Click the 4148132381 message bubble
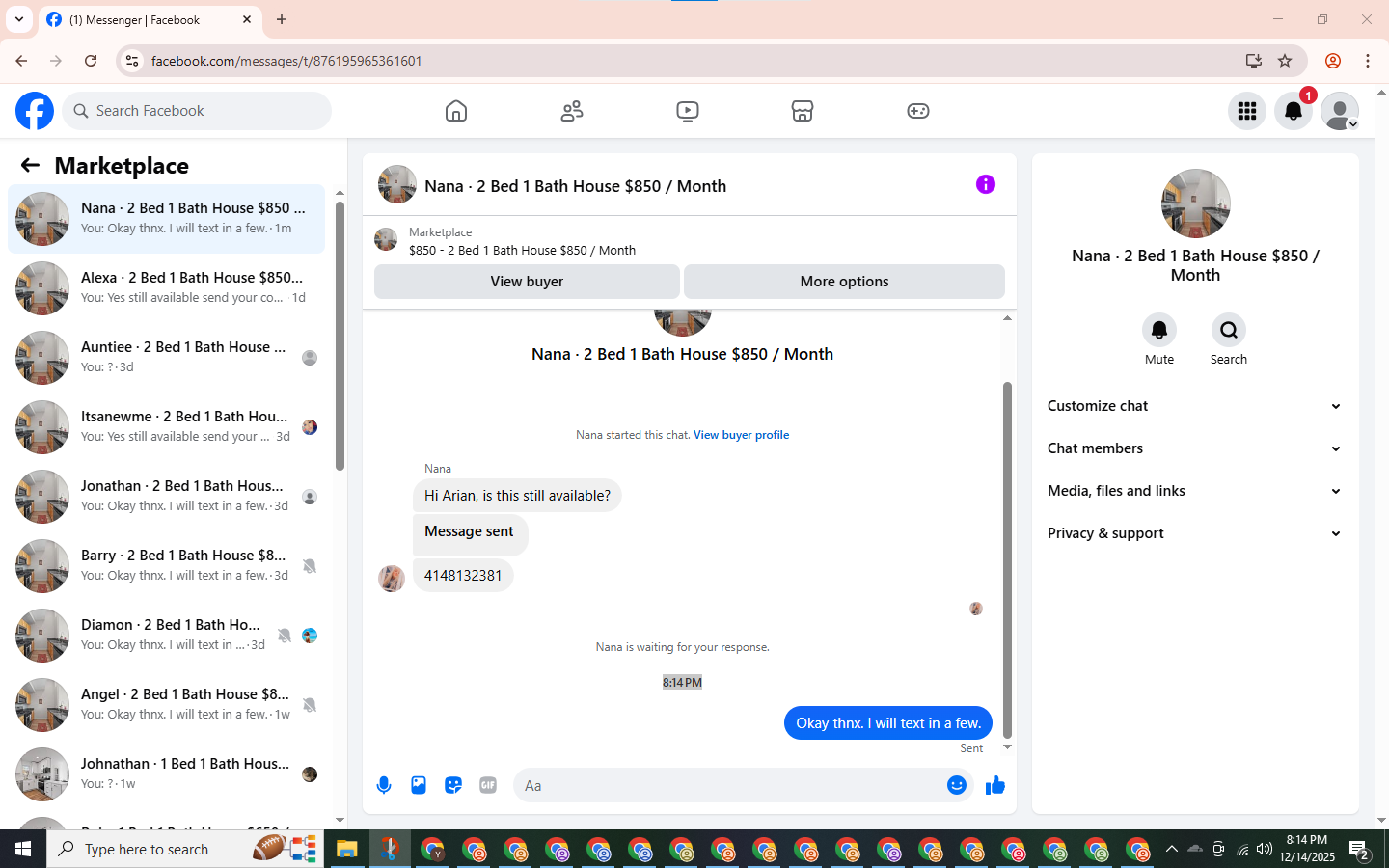 coord(463,576)
